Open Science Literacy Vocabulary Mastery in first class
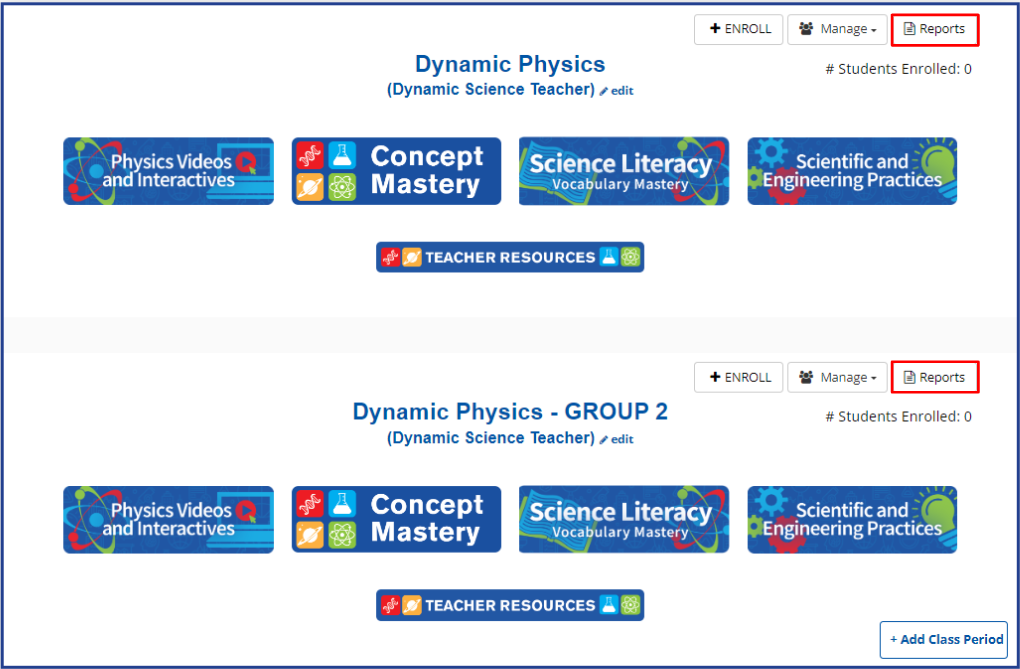 click(x=624, y=171)
